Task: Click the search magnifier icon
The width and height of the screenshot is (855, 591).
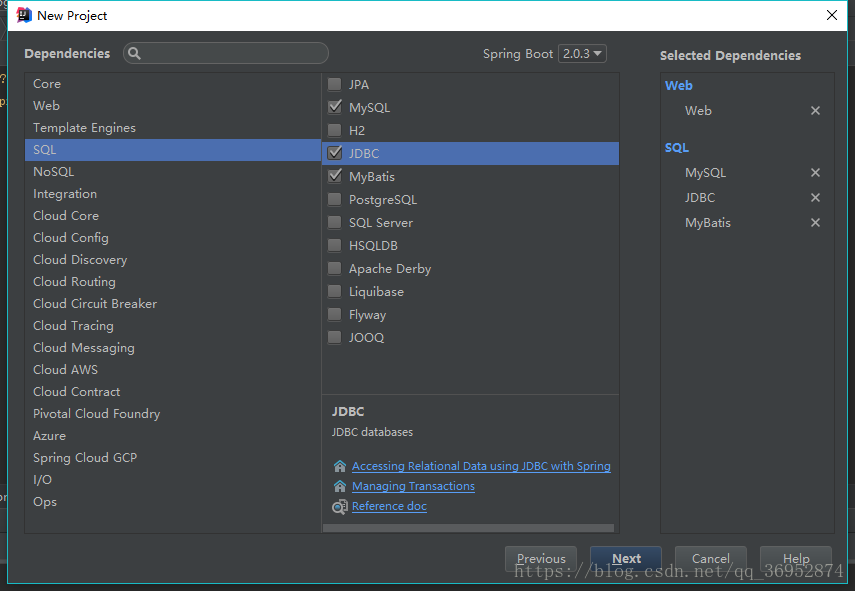Action: 134,53
